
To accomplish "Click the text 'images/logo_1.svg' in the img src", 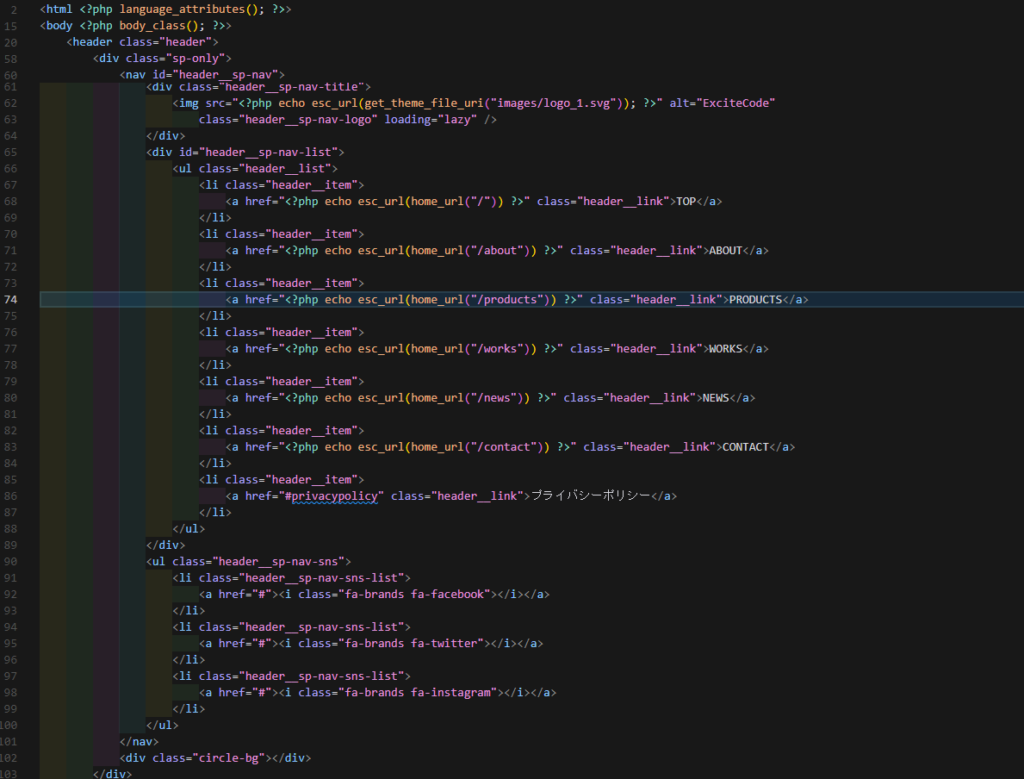I will click(x=554, y=103).
